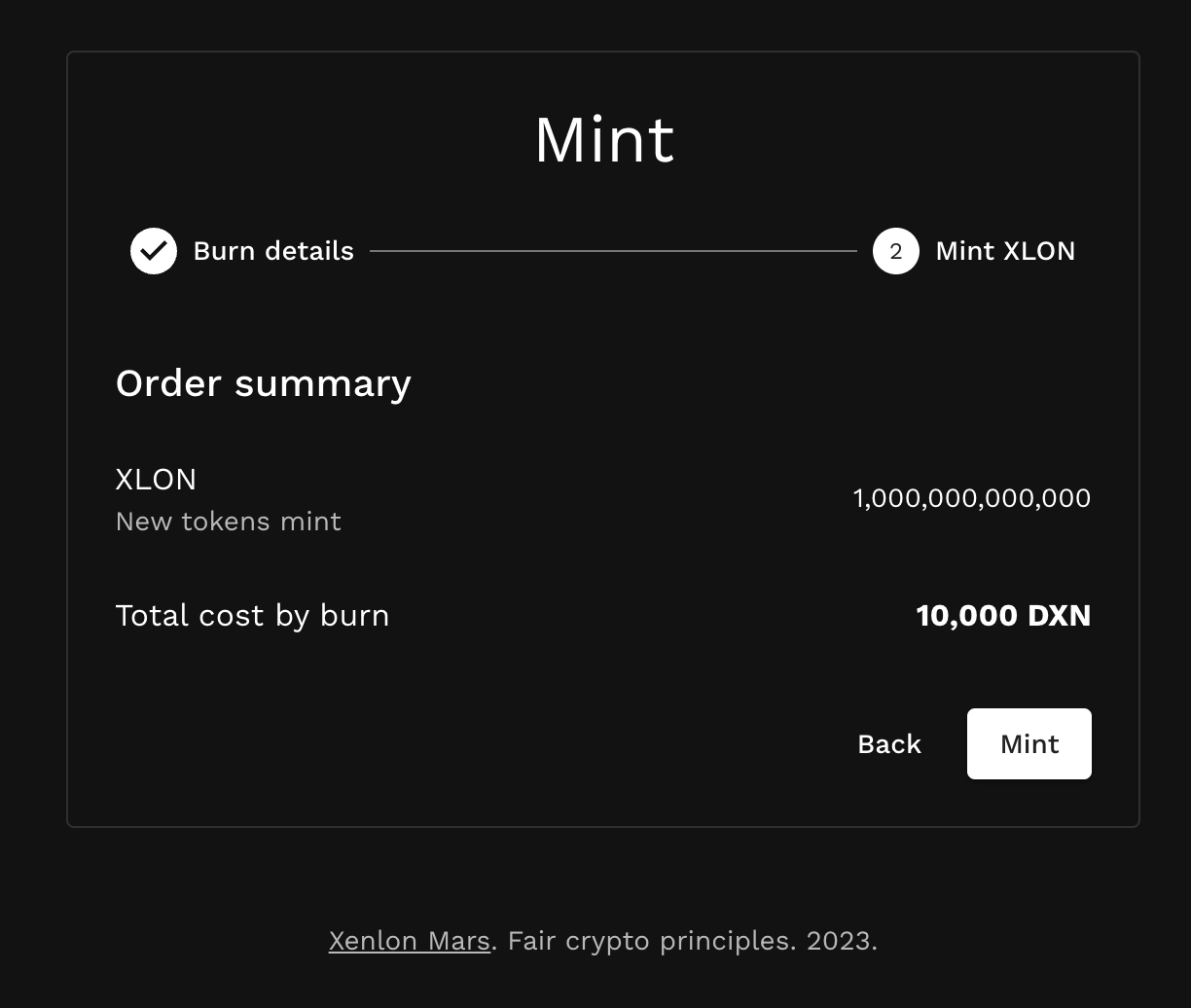The image size is (1191, 1008).
Task: Open the Xenlon Mars footer link
Action: click(x=409, y=941)
